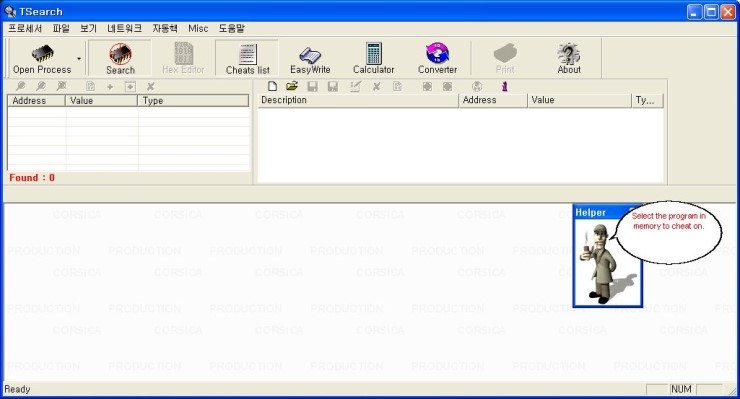The height and width of the screenshot is (399, 740).
Task: Create a new cheat list with blank page icon
Action: tap(272, 86)
